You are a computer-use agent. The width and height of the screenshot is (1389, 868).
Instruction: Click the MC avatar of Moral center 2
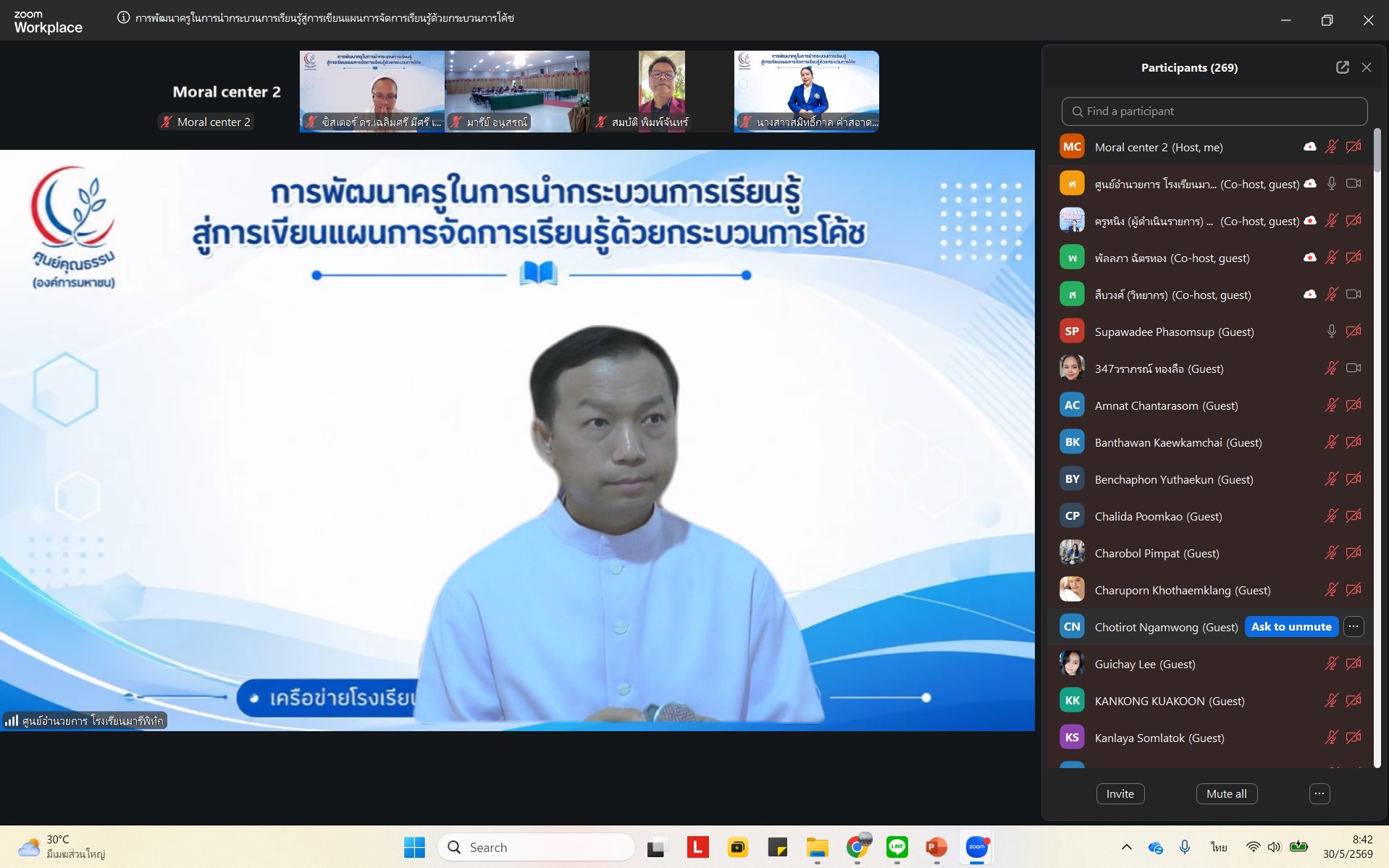point(1072,147)
